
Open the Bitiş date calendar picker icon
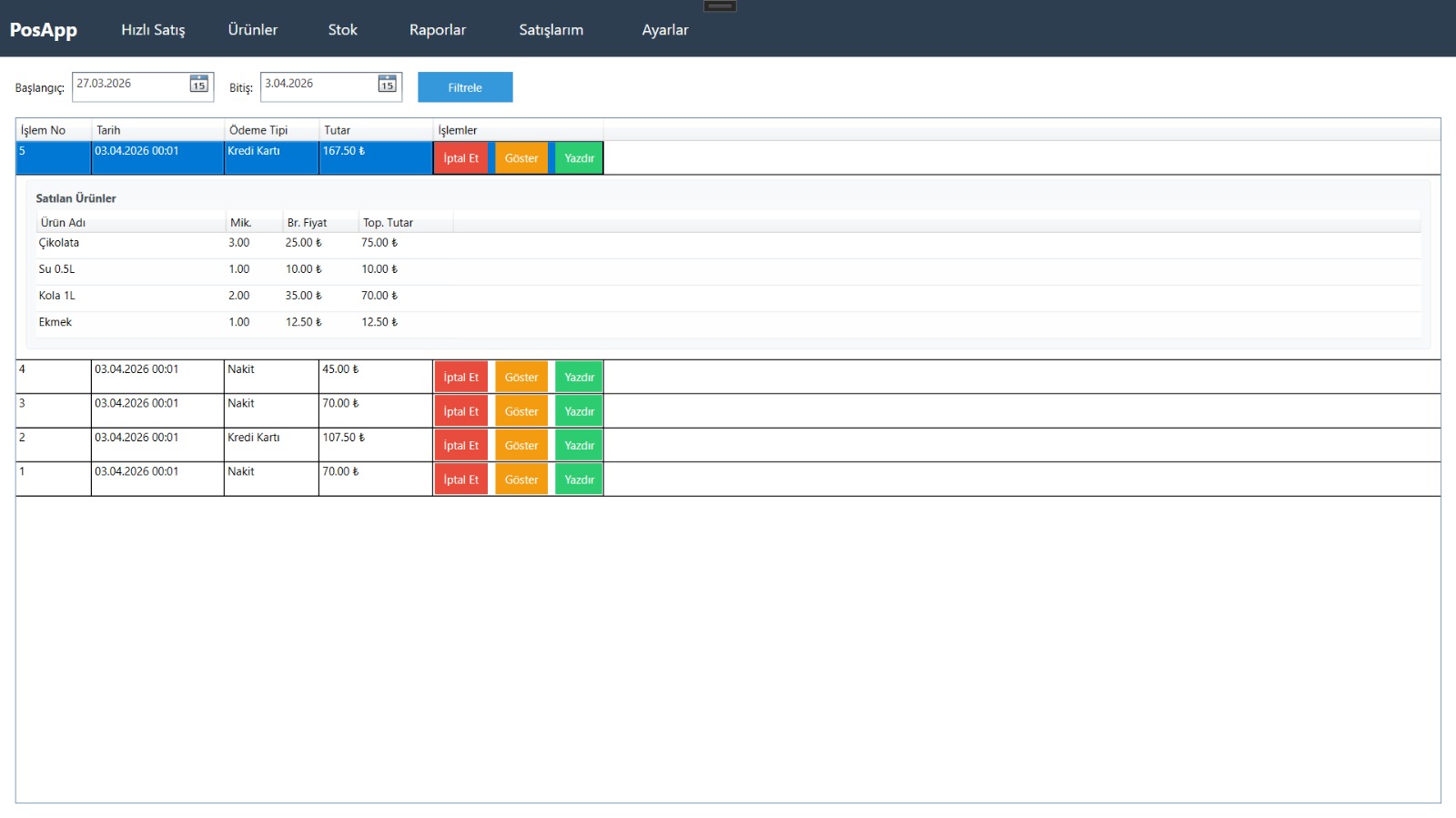tap(387, 85)
